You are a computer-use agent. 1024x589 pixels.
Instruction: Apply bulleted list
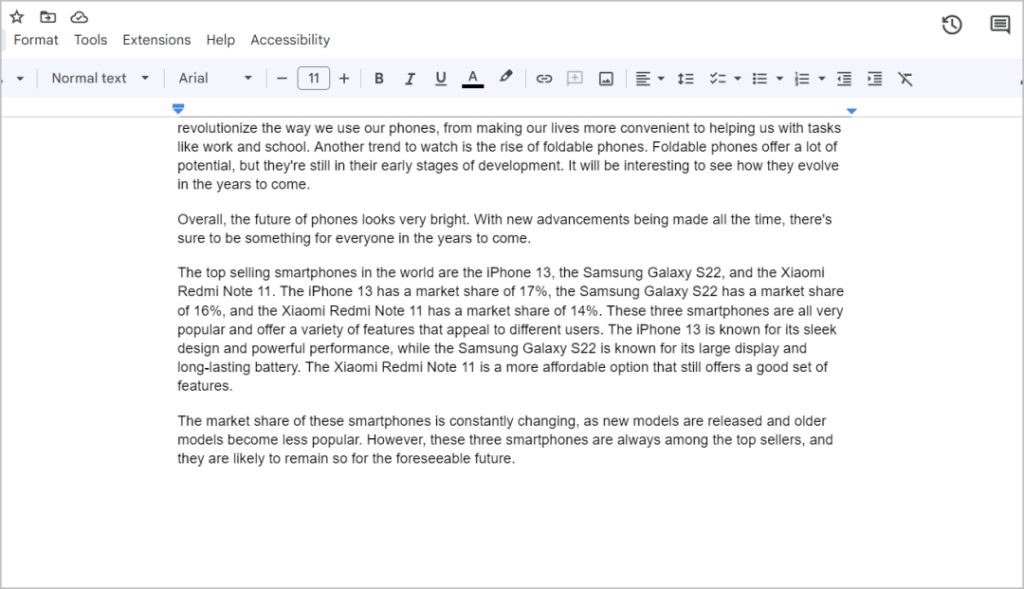(x=760, y=78)
